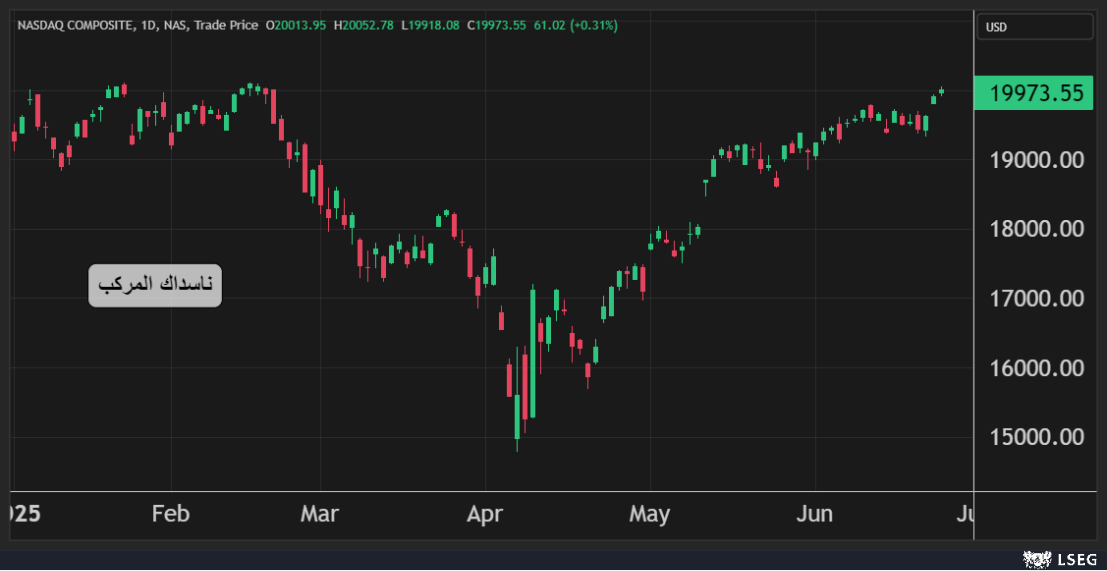Select the Jun marker on time axis
The width and height of the screenshot is (1107, 571).
[x=815, y=515]
